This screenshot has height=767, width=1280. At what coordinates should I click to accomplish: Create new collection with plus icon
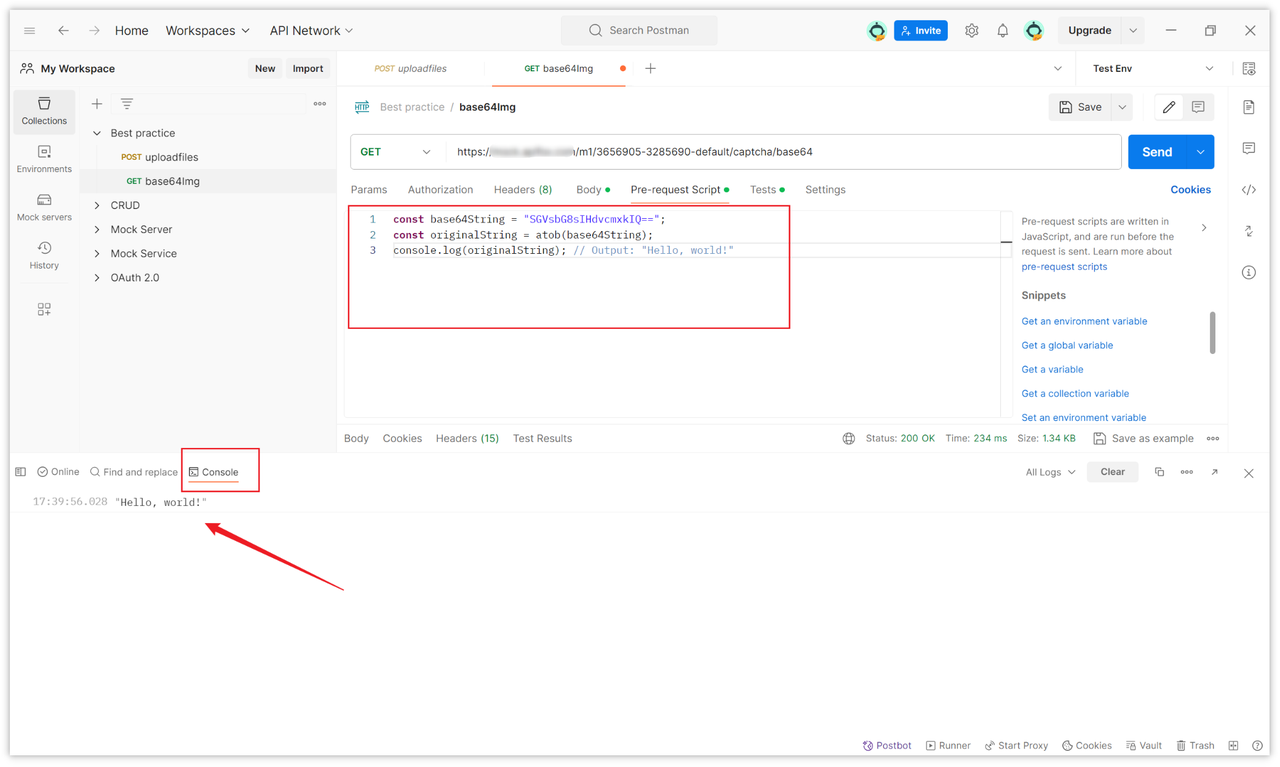point(97,104)
